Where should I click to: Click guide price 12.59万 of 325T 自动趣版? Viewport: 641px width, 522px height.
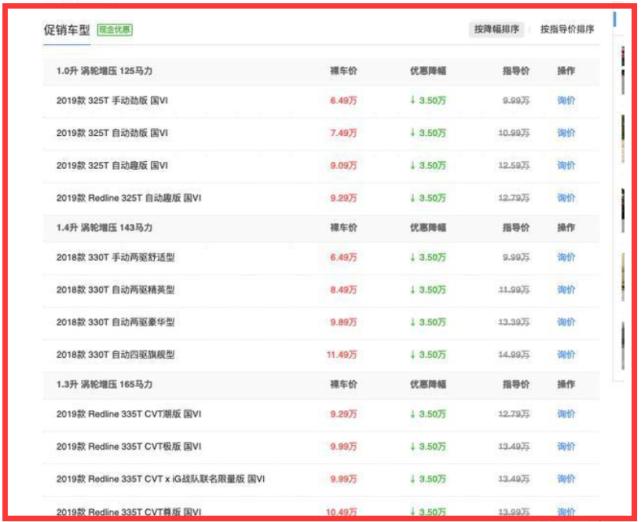coord(514,166)
